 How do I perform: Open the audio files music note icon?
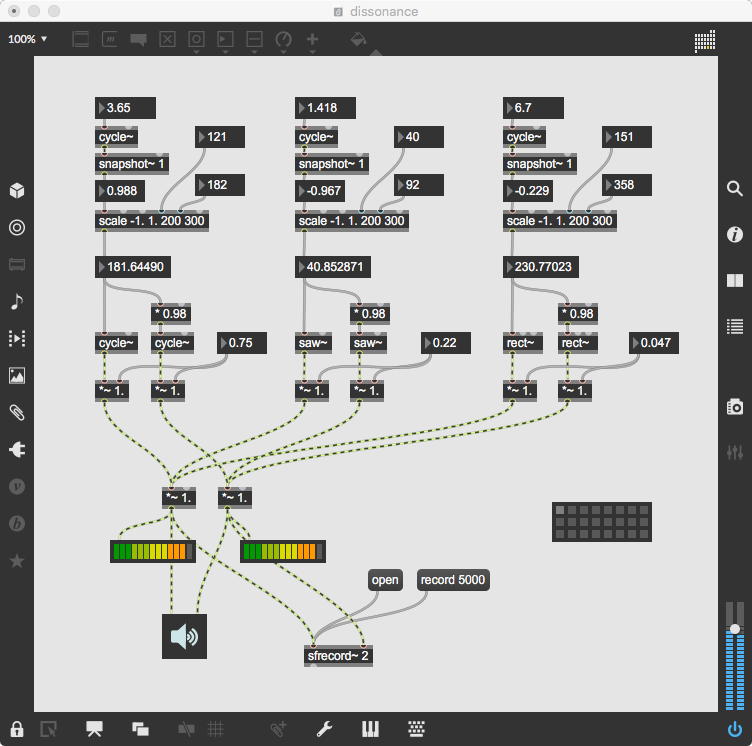coord(17,301)
